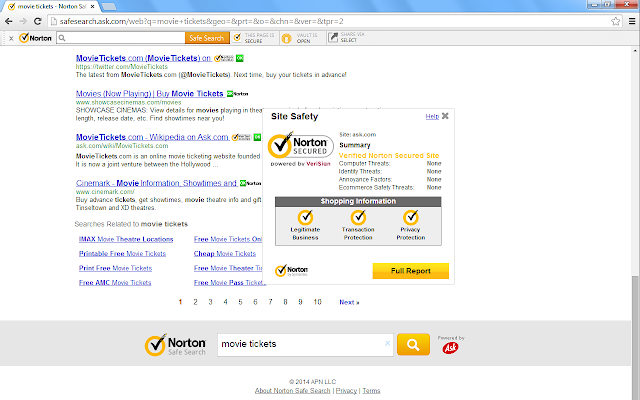Go to results page 5
Screen dimensions: 640x400
click(x=240, y=302)
